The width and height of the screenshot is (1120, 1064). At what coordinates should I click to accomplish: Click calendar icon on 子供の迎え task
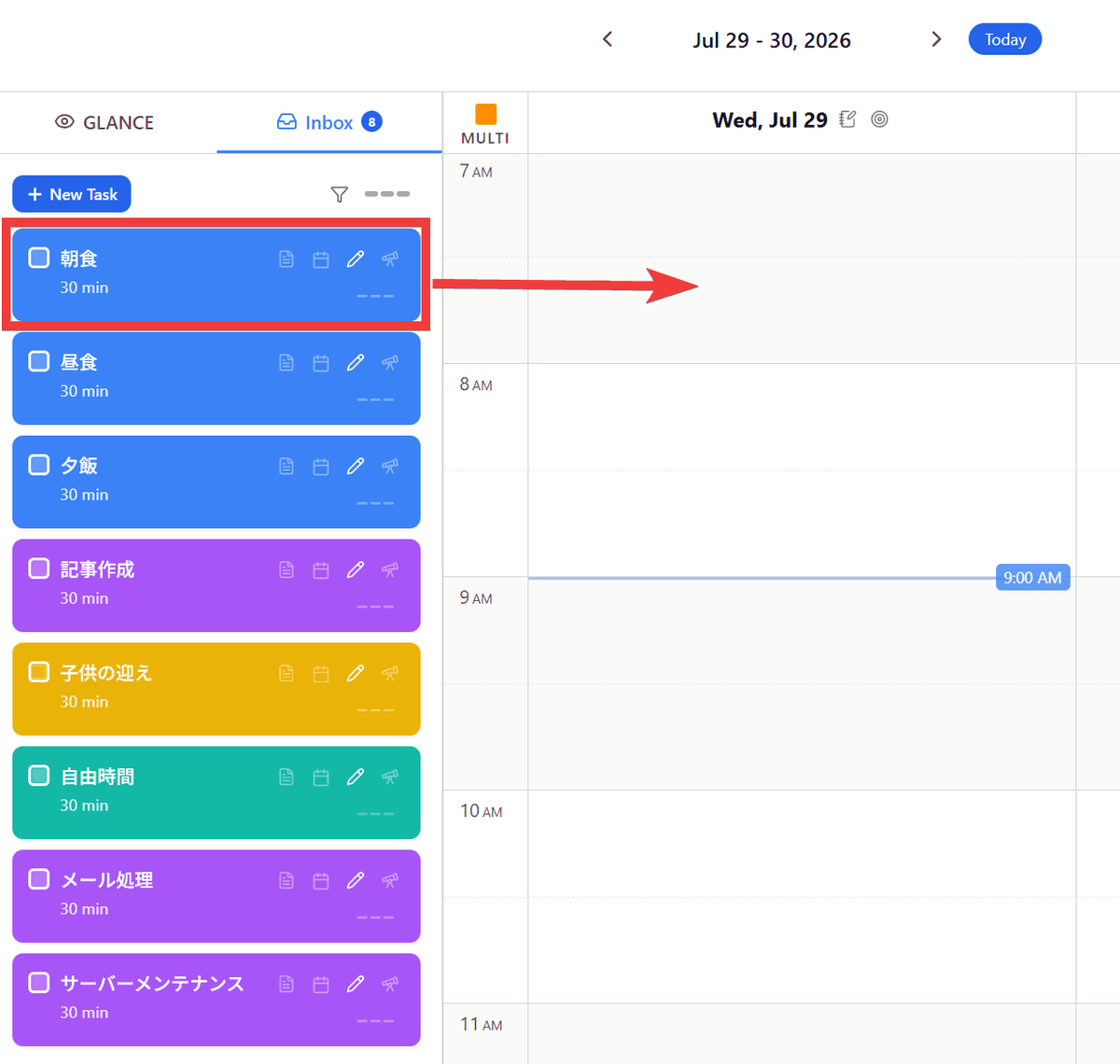point(321,674)
